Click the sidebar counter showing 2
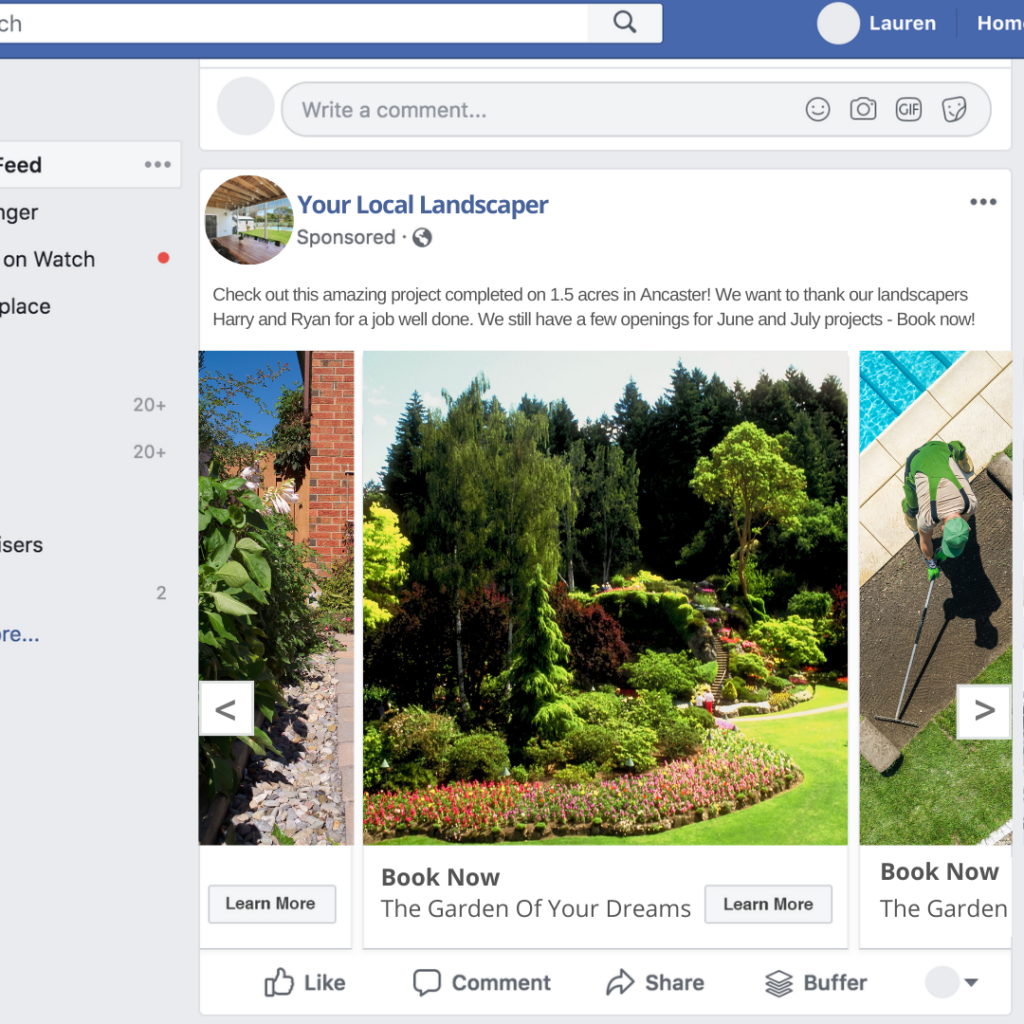 coord(161,593)
